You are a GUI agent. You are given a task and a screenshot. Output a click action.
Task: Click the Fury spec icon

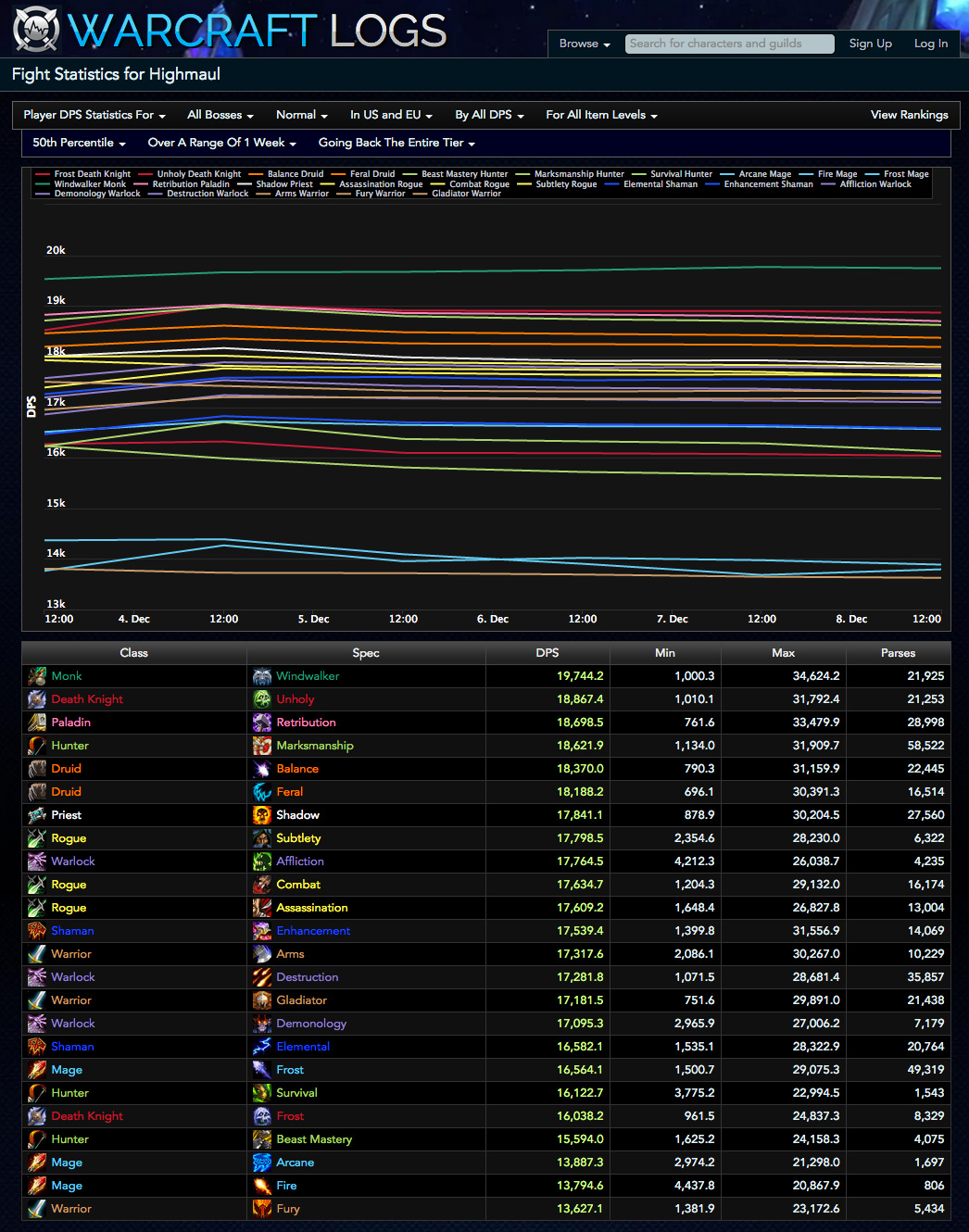click(262, 1209)
